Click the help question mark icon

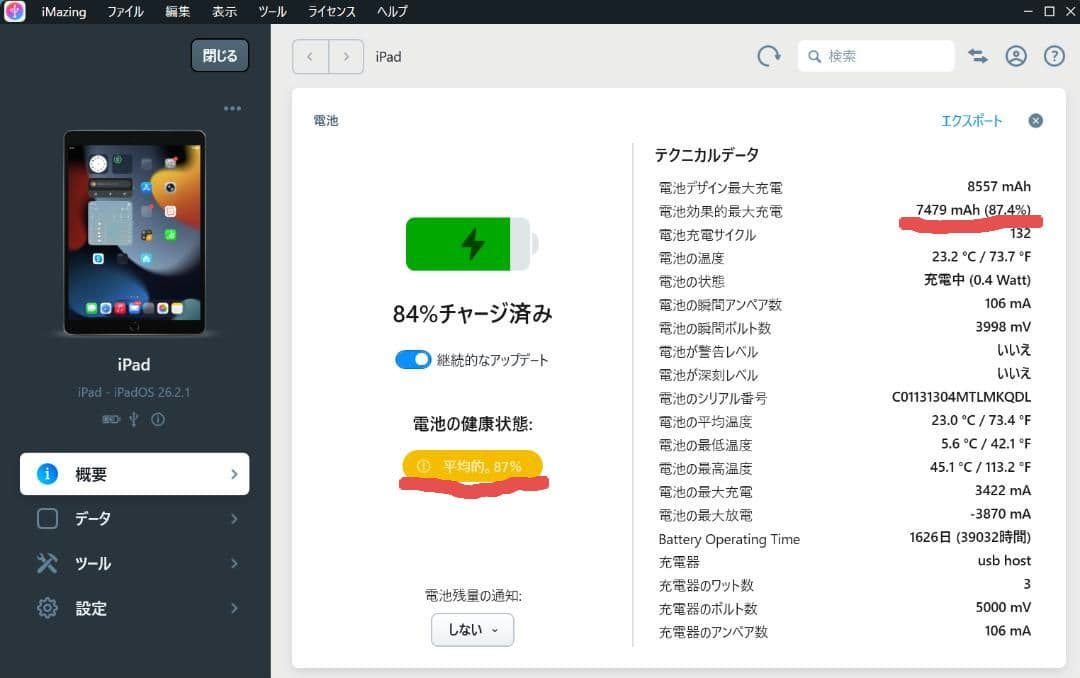[x=1054, y=56]
